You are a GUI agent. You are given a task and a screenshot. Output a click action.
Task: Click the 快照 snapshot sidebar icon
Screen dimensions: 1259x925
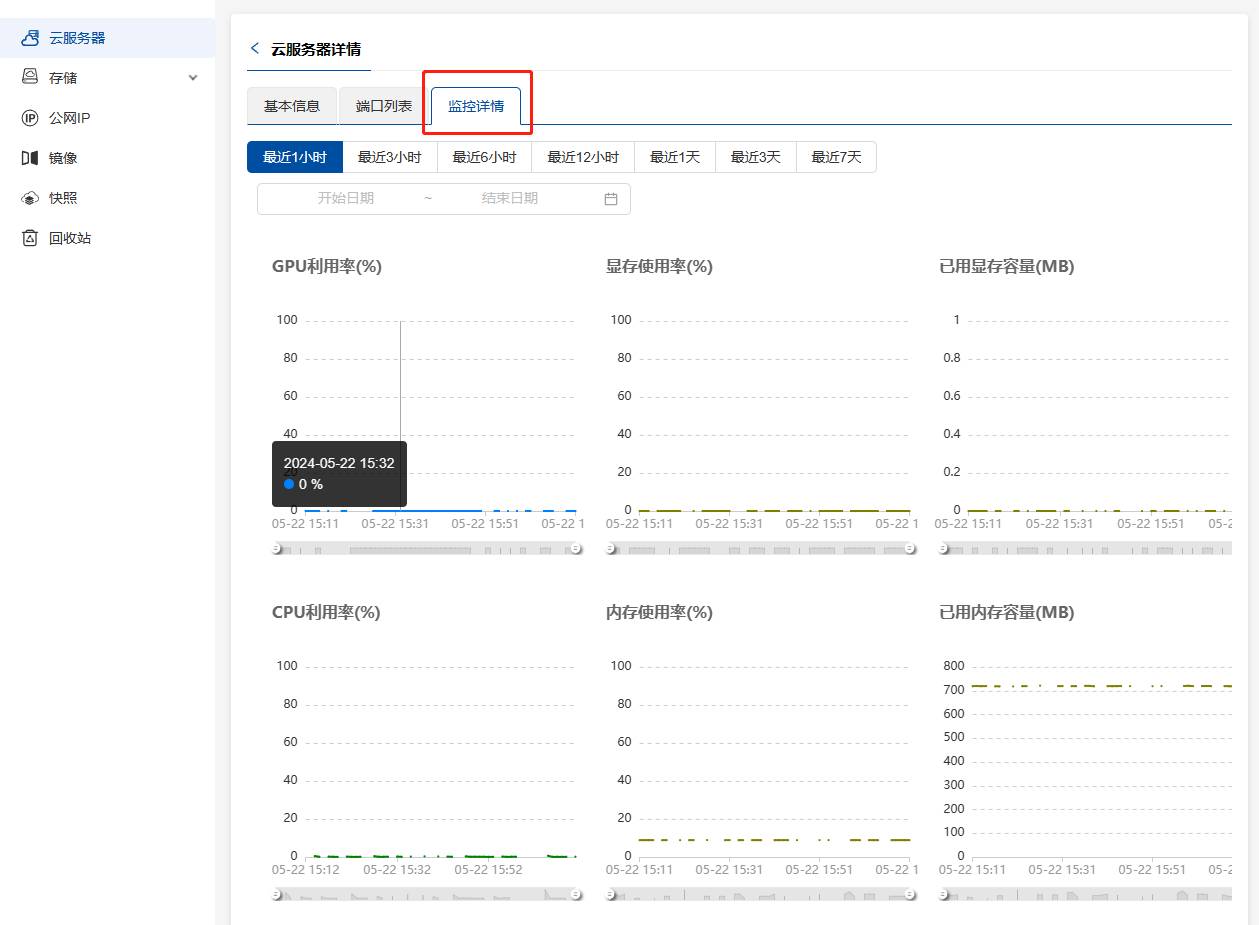(x=30, y=198)
